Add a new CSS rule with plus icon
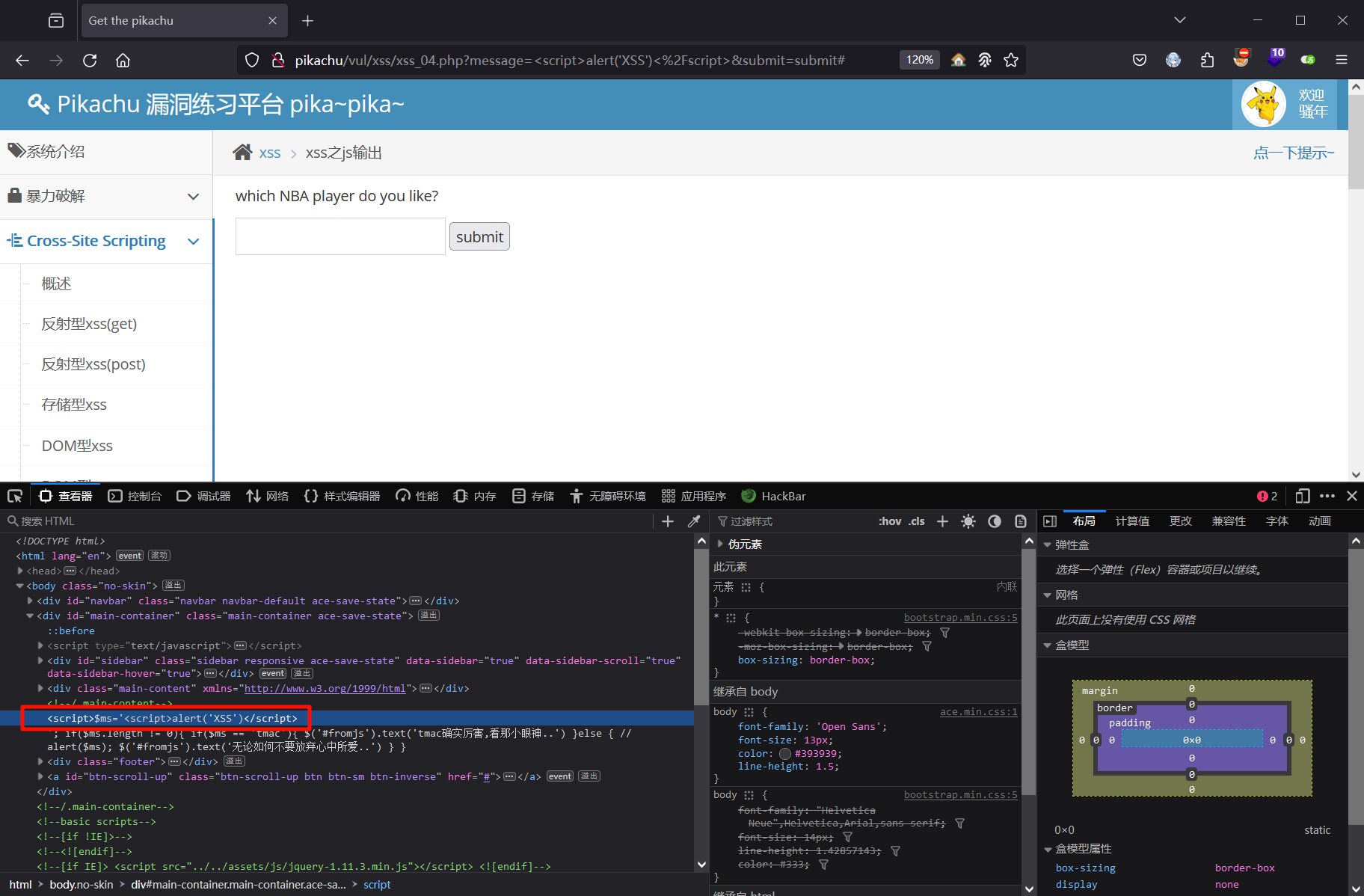The height and width of the screenshot is (896, 1364). tap(942, 521)
